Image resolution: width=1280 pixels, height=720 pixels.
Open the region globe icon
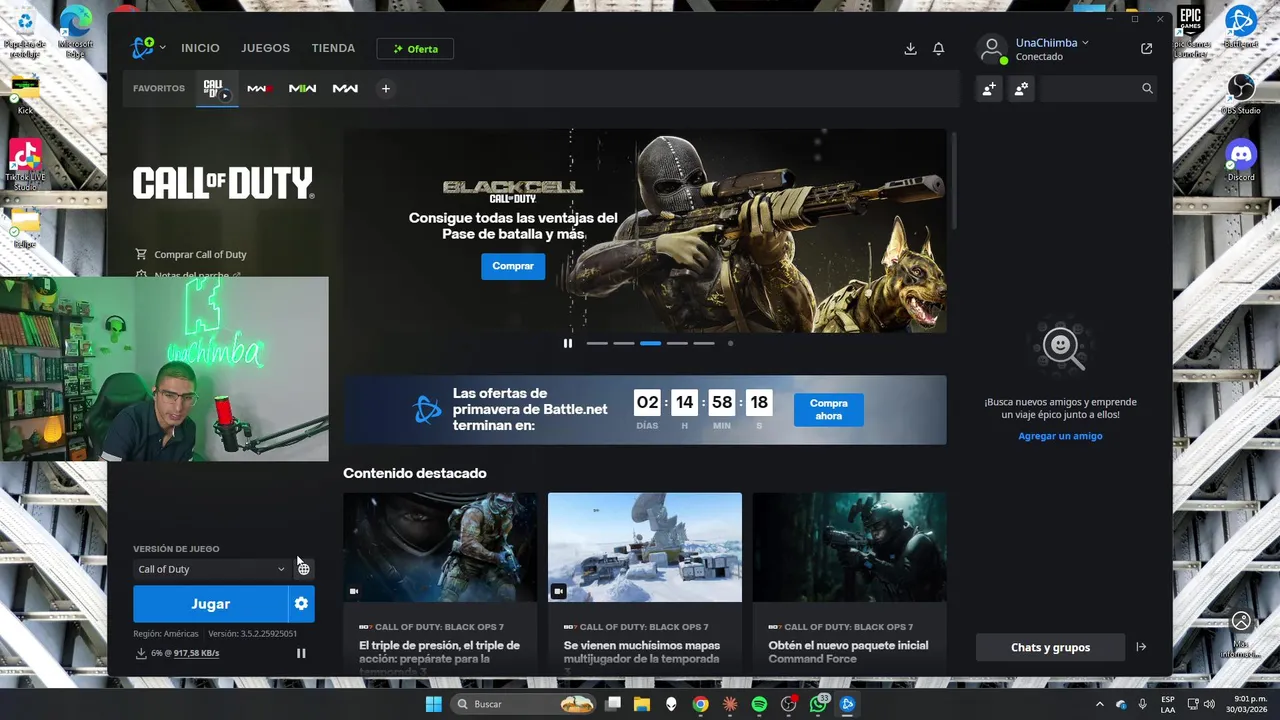point(304,569)
